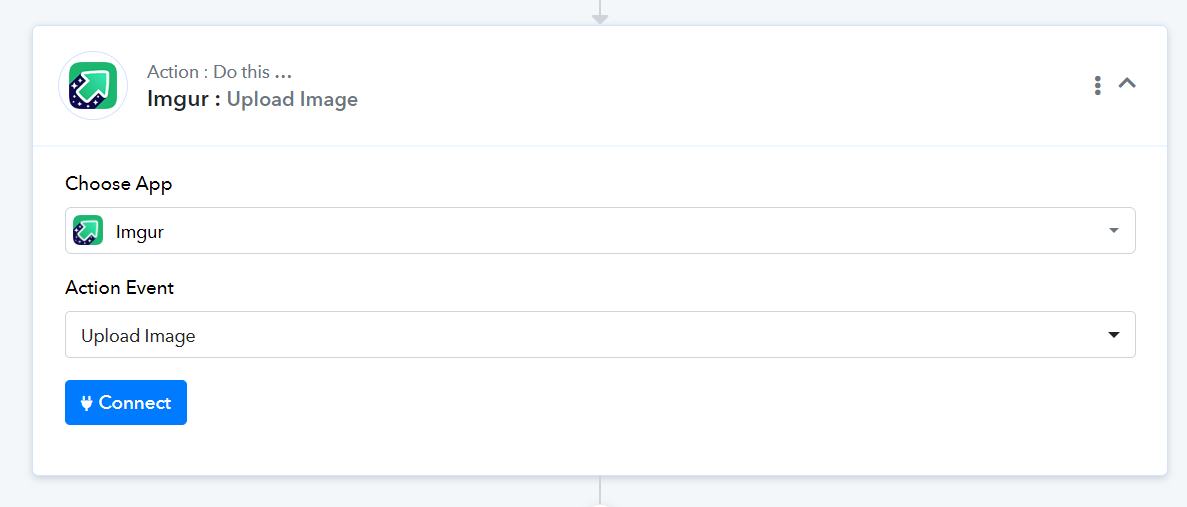Select the Imgur app selection field
Screen dimensions: 1187x507
coord(600,231)
